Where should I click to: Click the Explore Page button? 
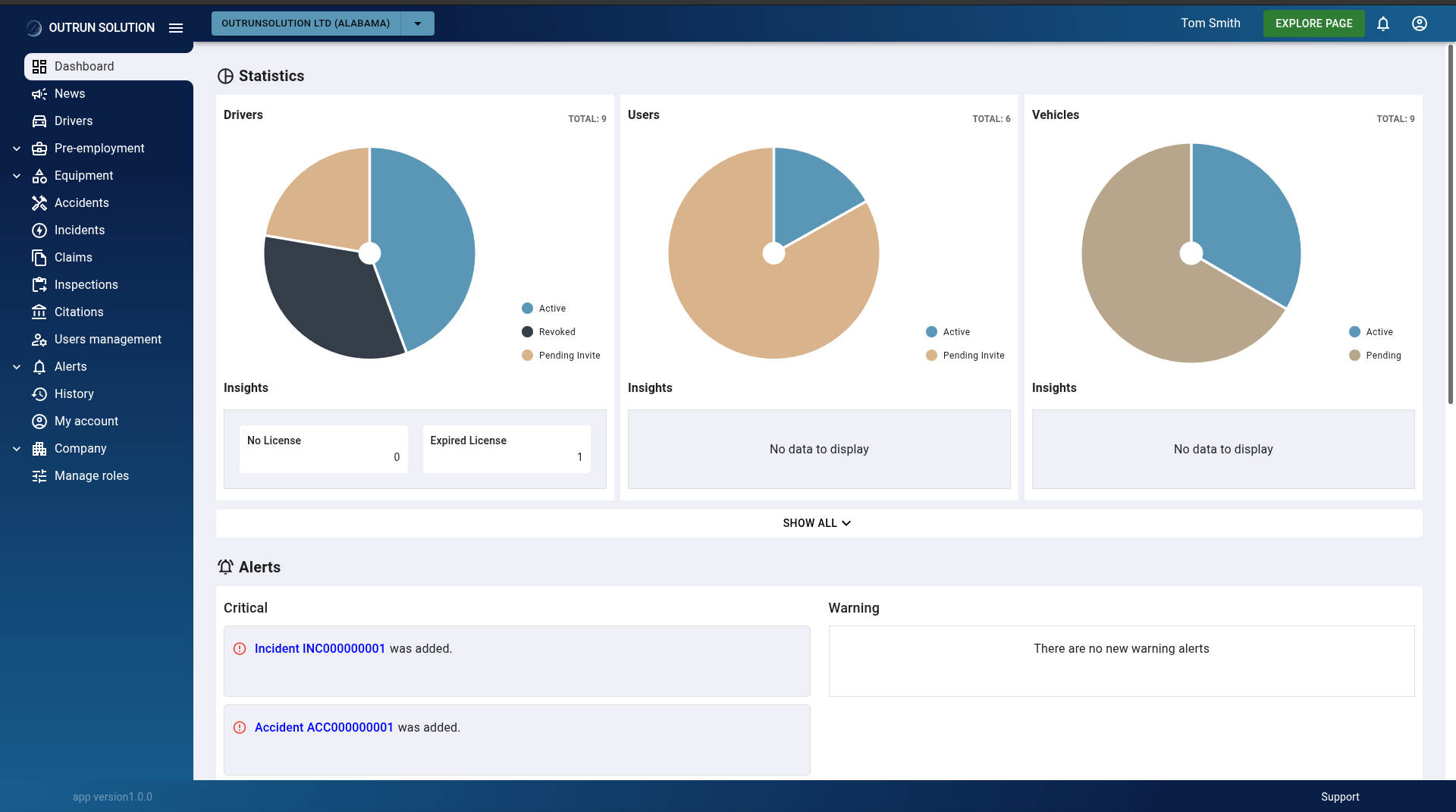(x=1313, y=24)
